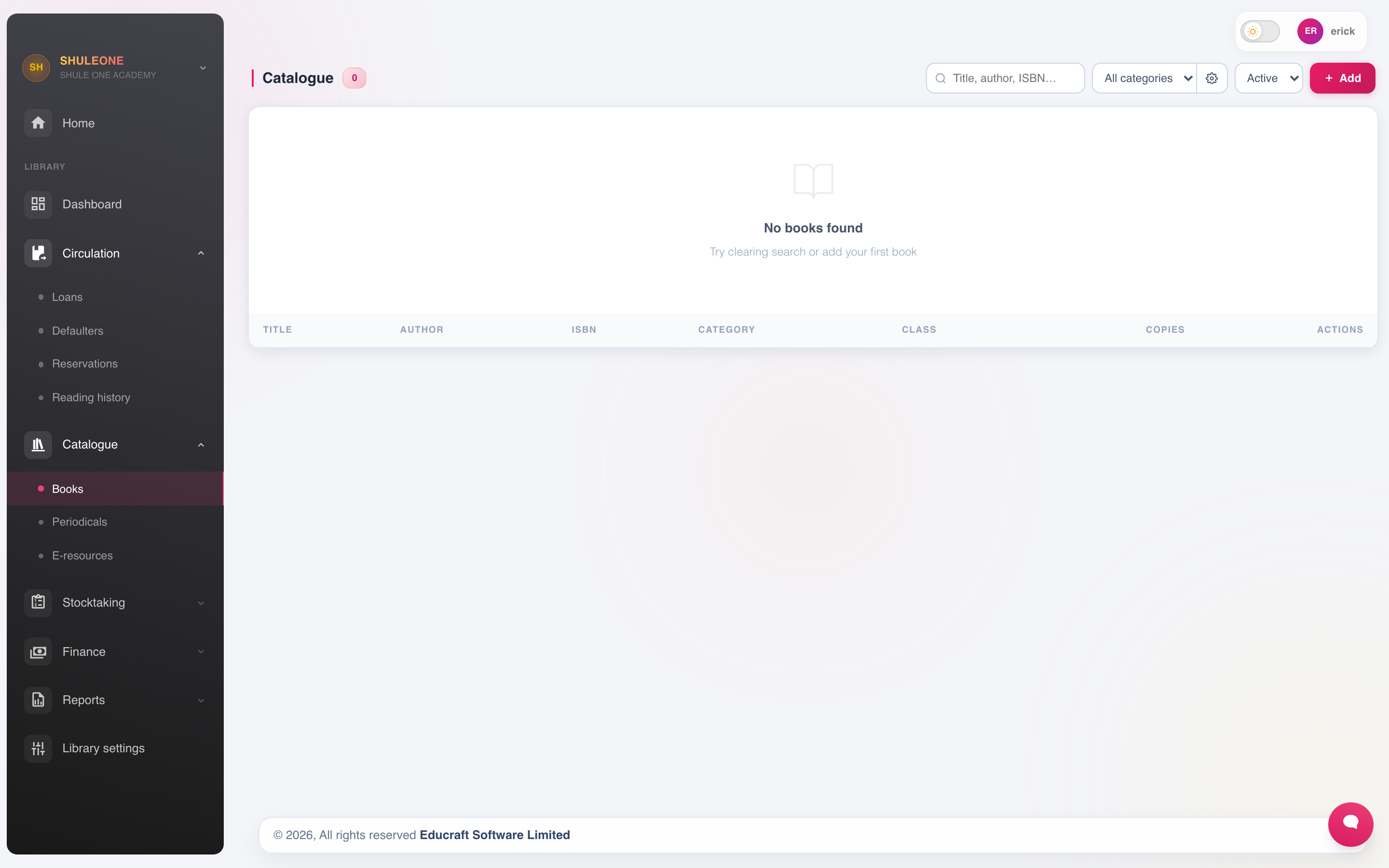Image resolution: width=1389 pixels, height=868 pixels.
Task: Open the chat bubble widget
Action: (1350, 824)
